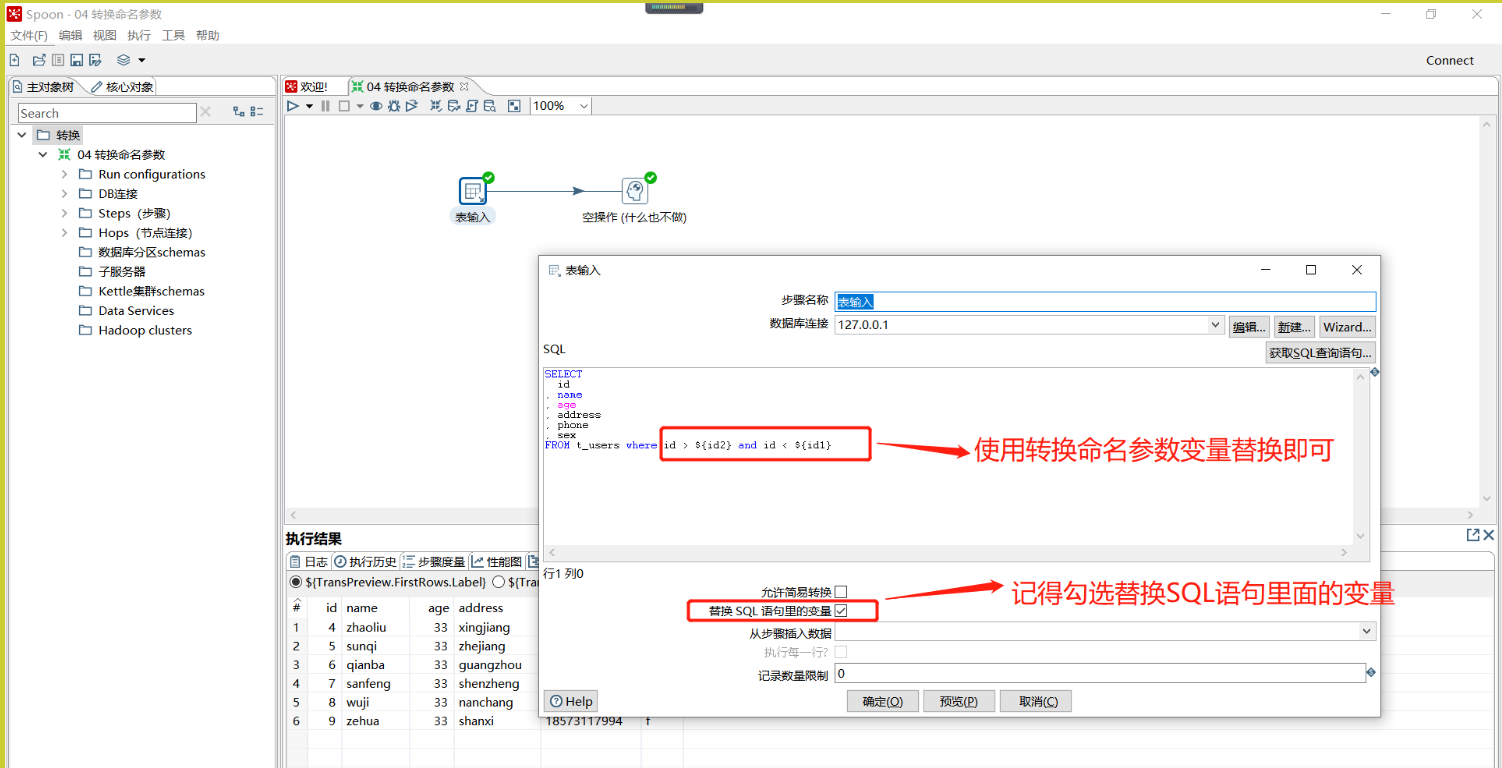The image size is (1502, 768).
Task: Run the transformation with the play icon
Action: [x=293, y=106]
